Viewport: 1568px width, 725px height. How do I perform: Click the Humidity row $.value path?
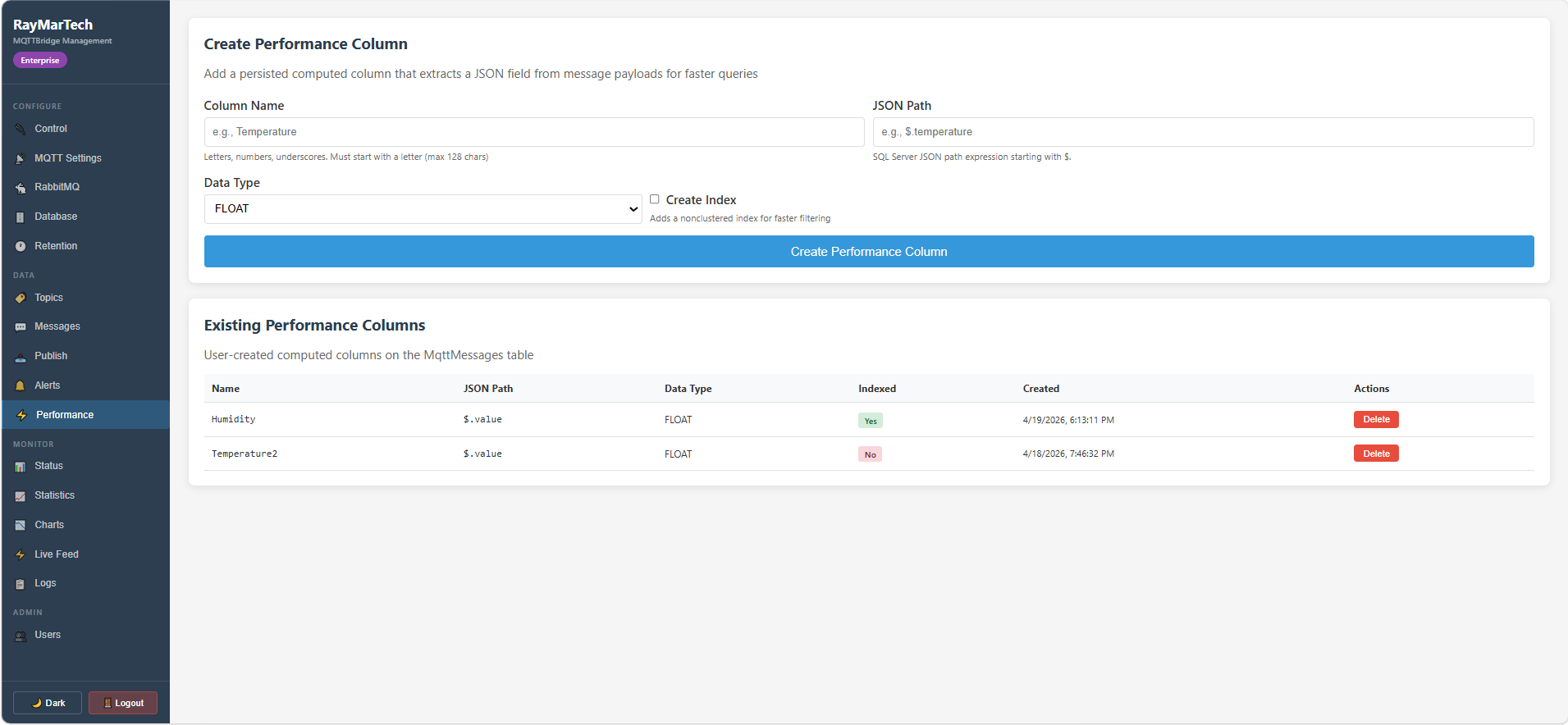coord(482,419)
